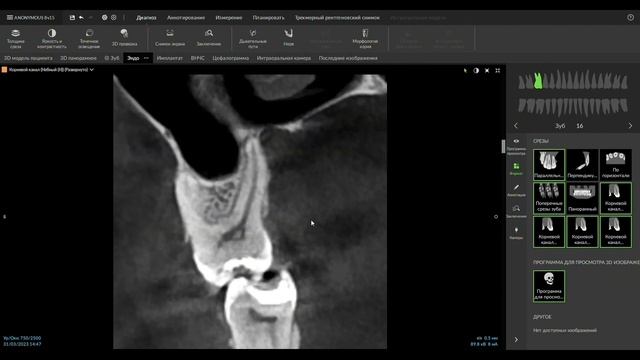
Task: Maximize the viewport with the fullscreen icon
Action: coord(498,70)
